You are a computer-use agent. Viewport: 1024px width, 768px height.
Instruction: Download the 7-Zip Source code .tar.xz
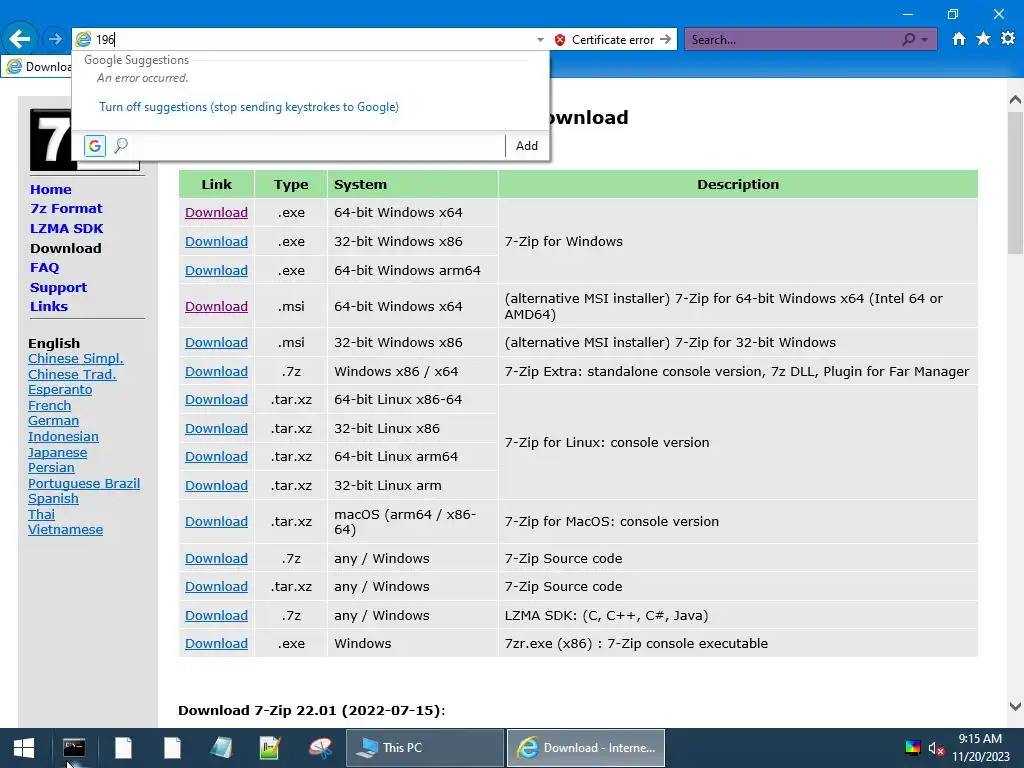tap(216, 586)
